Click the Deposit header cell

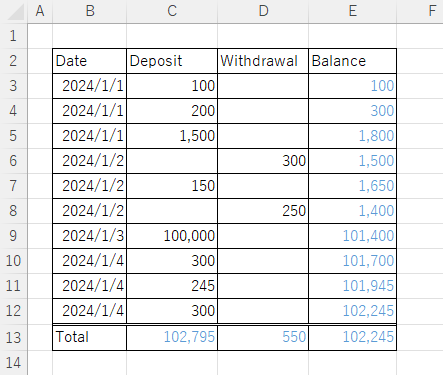pyautogui.click(x=172, y=61)
